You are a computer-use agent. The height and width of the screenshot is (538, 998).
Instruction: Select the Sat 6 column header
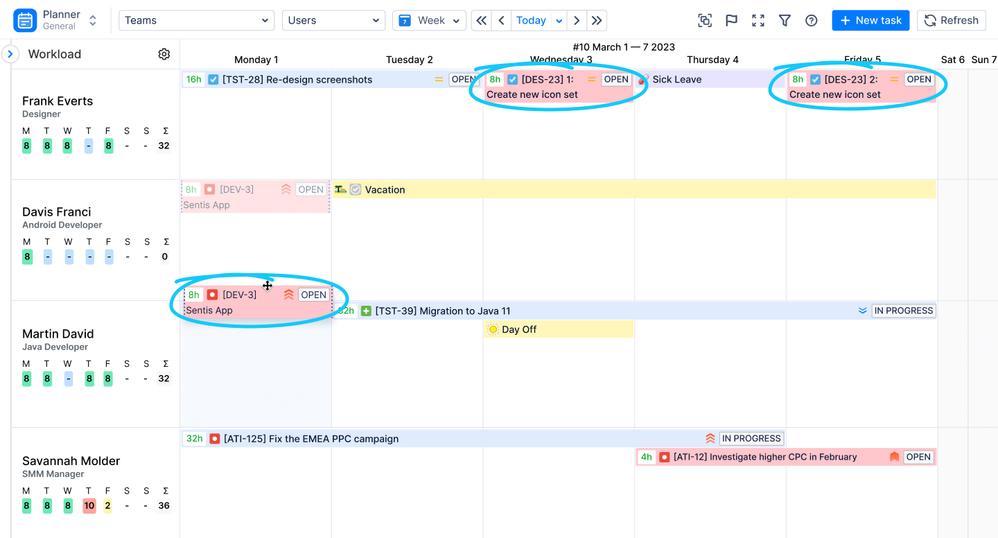[x=953, y=60]
